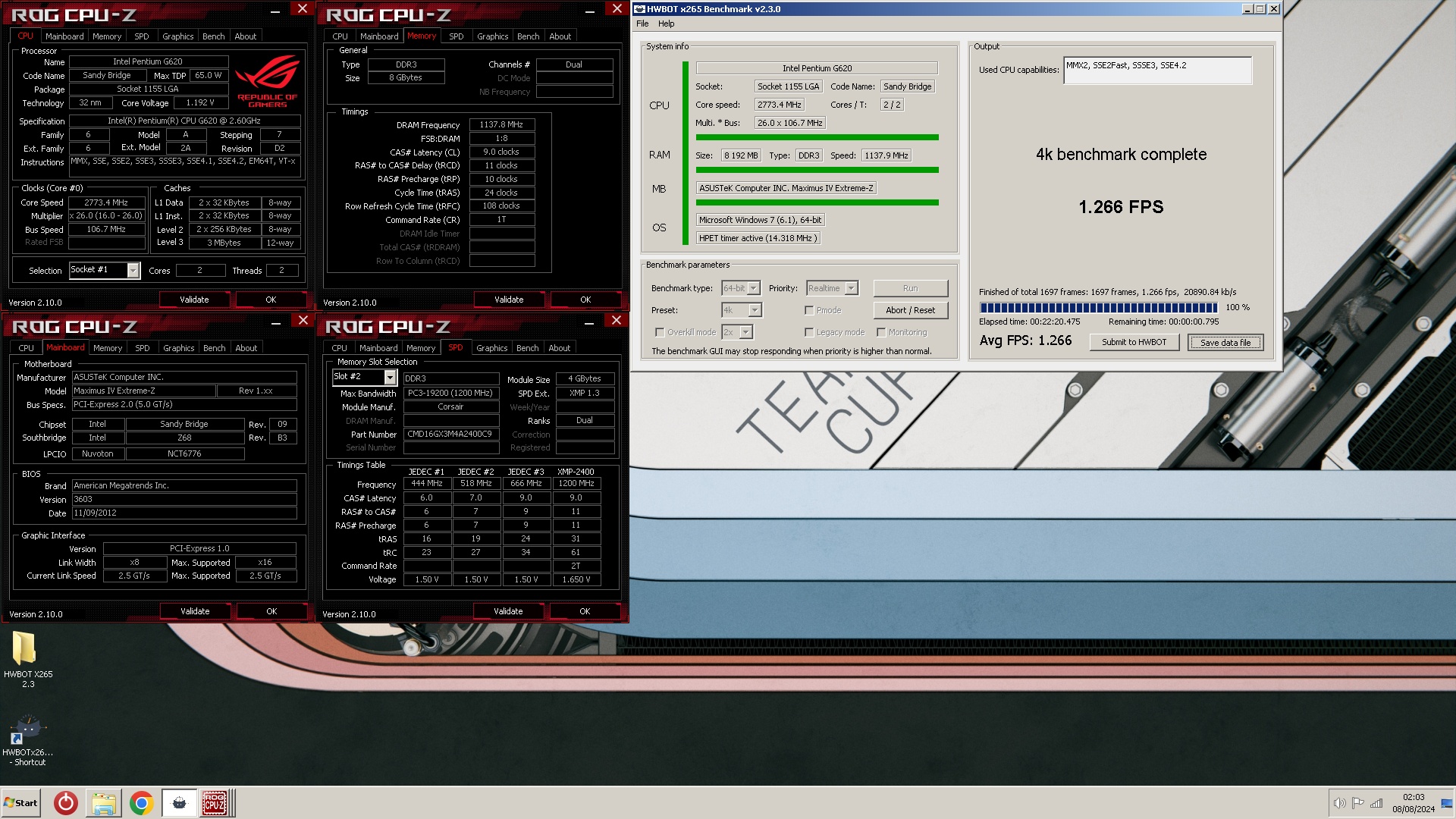Image resolution: width=1456 pixels, height=819 pixels.
Task: Click the taskbar clock showing 02:03
Action: (x=1413, y=803)
